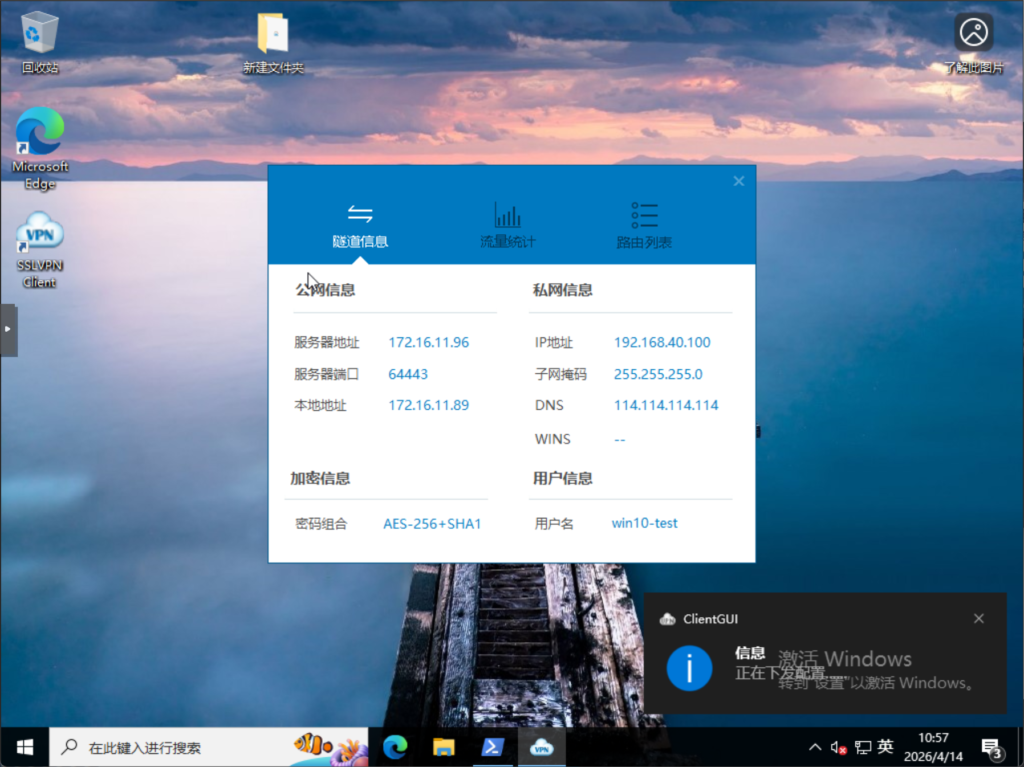
Task: Click the 隧道信息 tunnel arrows icon
Action: click(x=360, y=213)
